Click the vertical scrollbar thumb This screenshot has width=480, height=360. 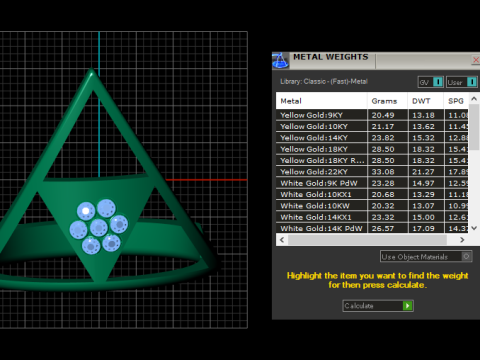tap(474, 127)
